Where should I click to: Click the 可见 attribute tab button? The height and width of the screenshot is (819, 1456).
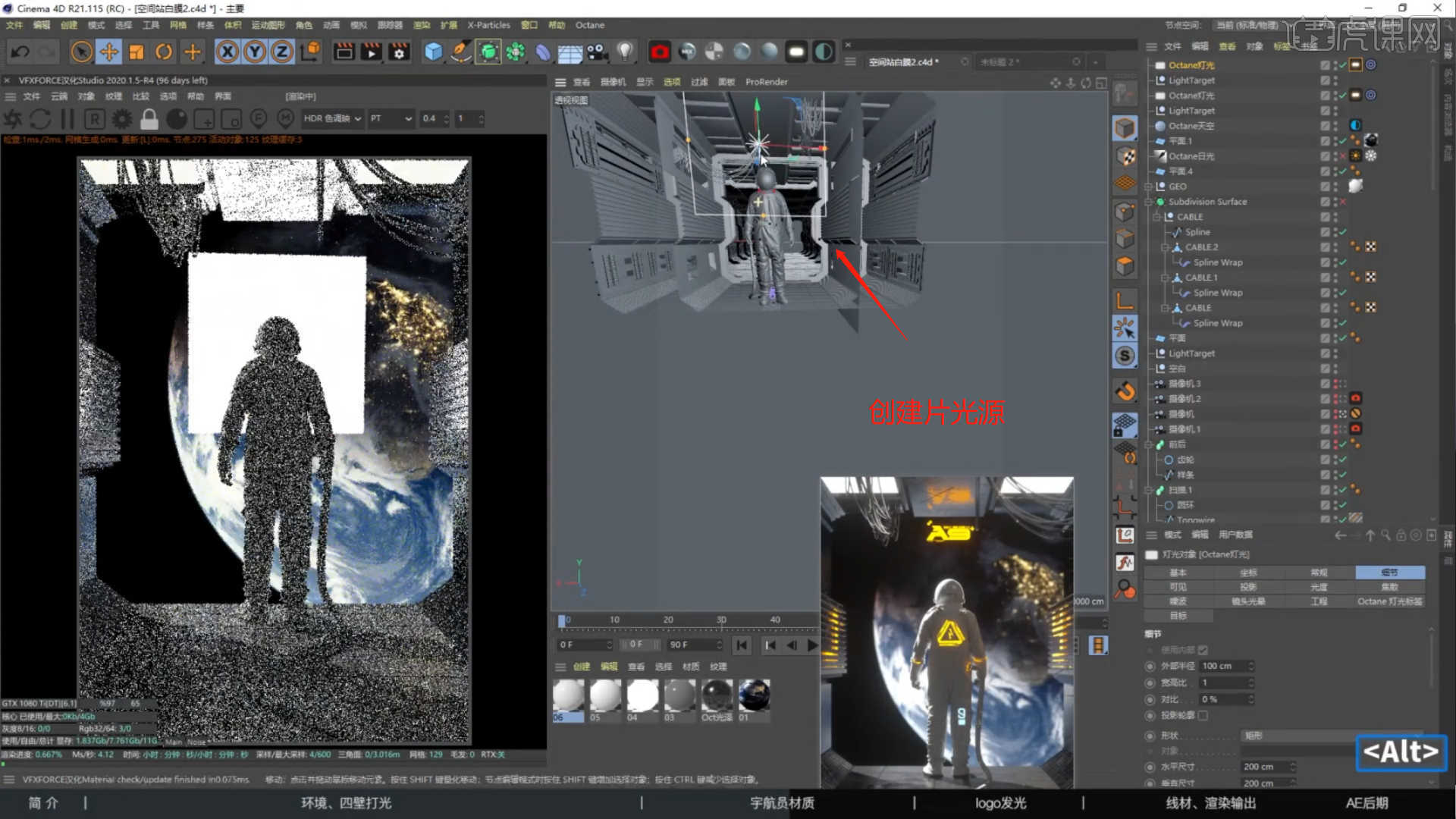[1178, 587]
